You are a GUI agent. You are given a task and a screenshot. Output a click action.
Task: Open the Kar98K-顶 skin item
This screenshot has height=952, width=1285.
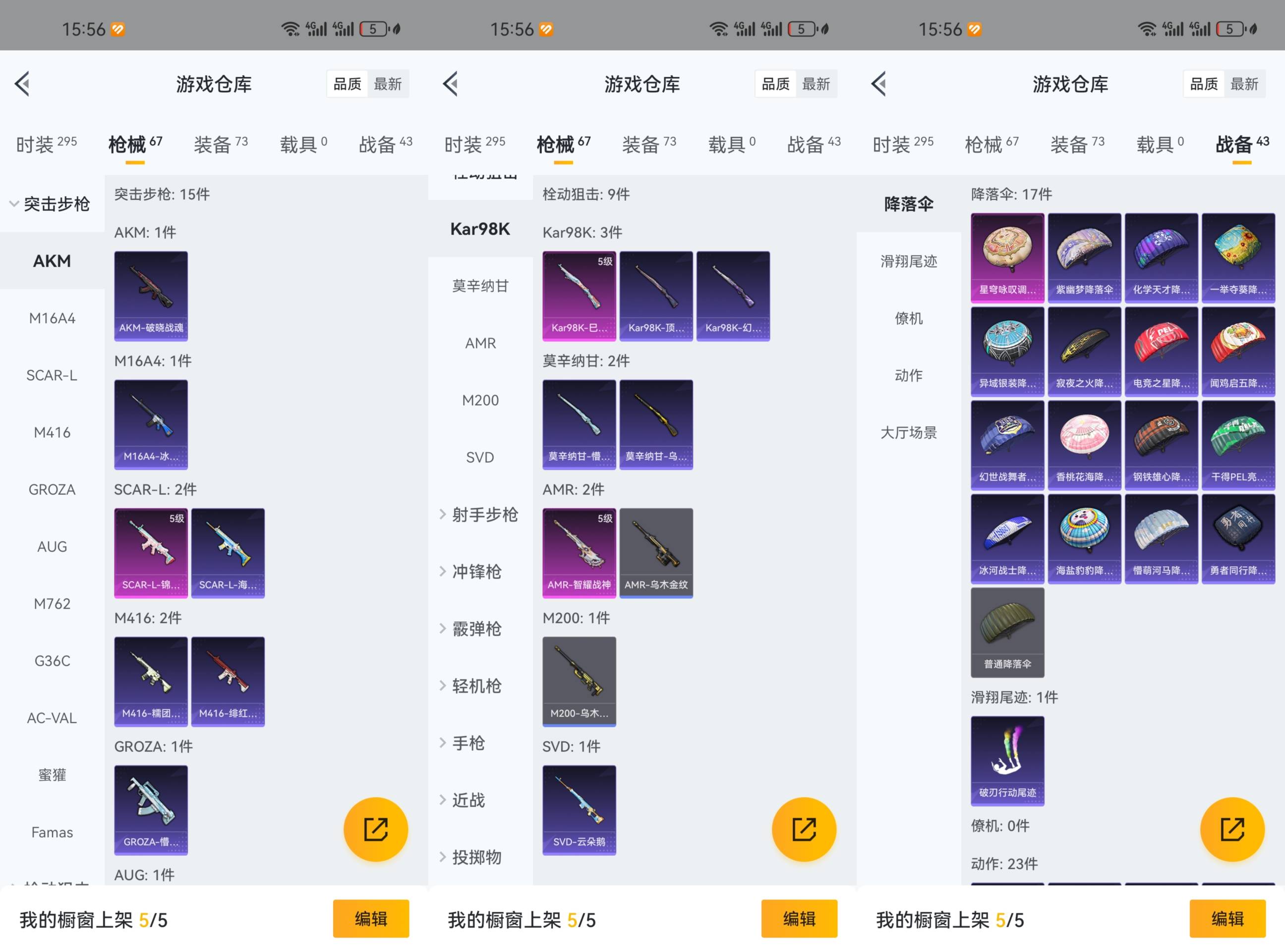point(656,296)
